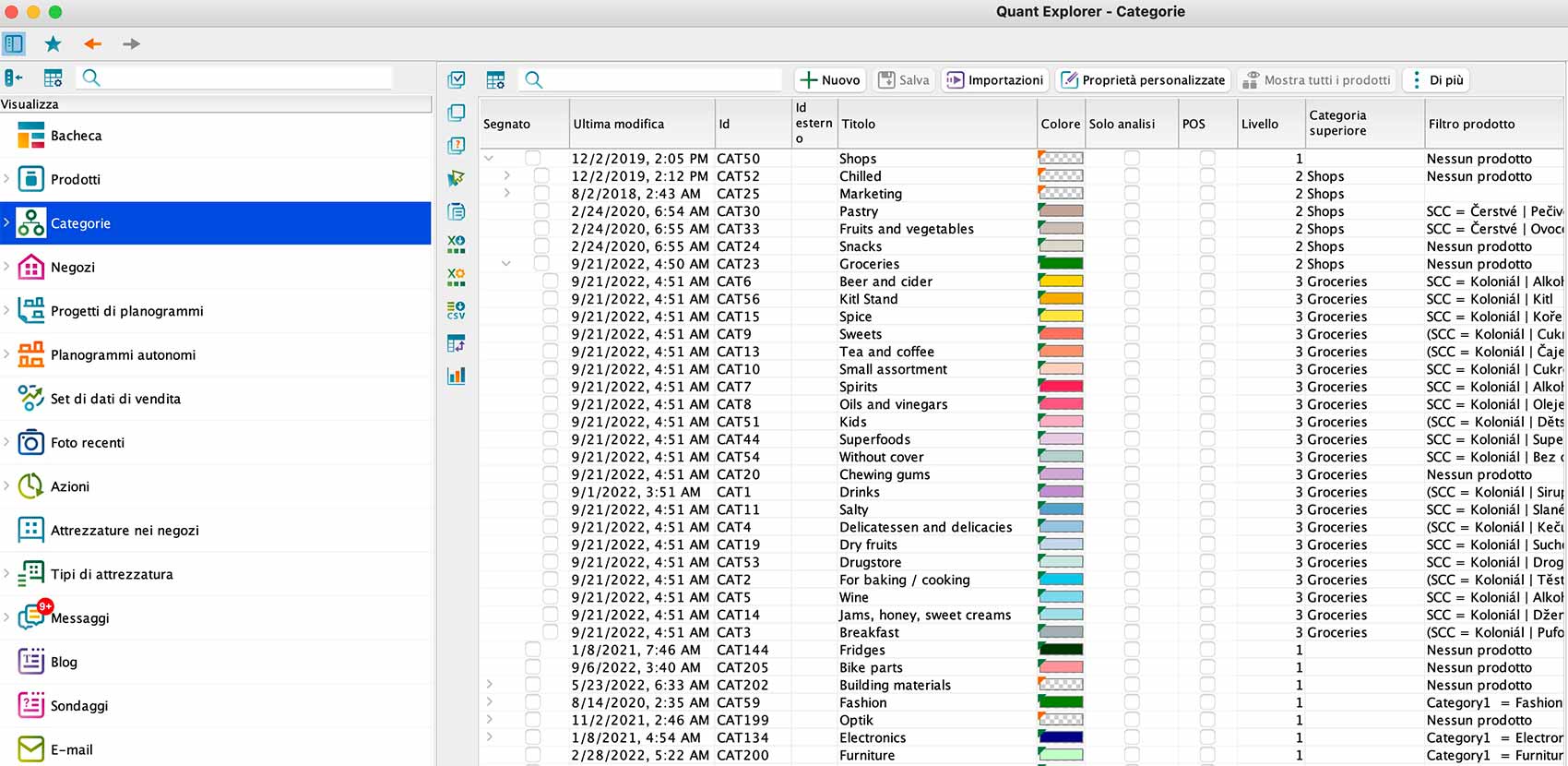
Task: Click the CSV export icon
Action: point(456,310)
